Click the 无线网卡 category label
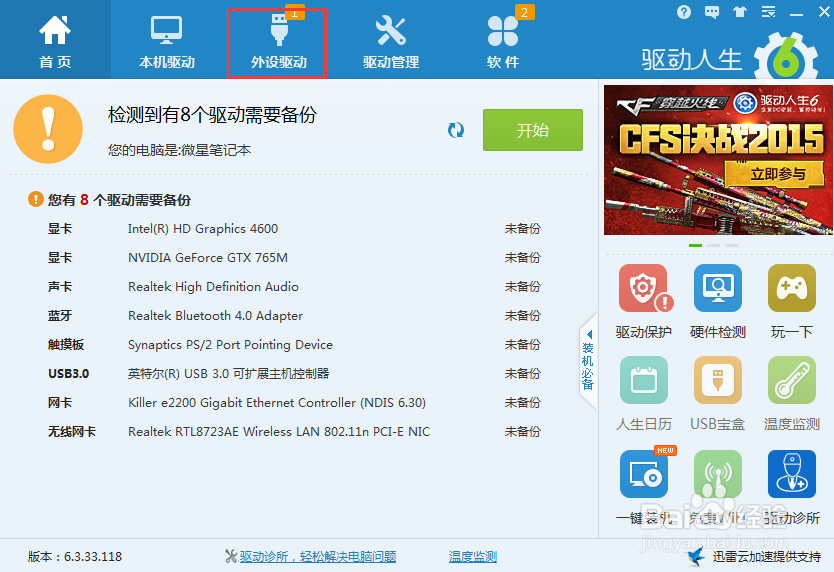The width and height of the screenshot is (834, 572). 72,432
